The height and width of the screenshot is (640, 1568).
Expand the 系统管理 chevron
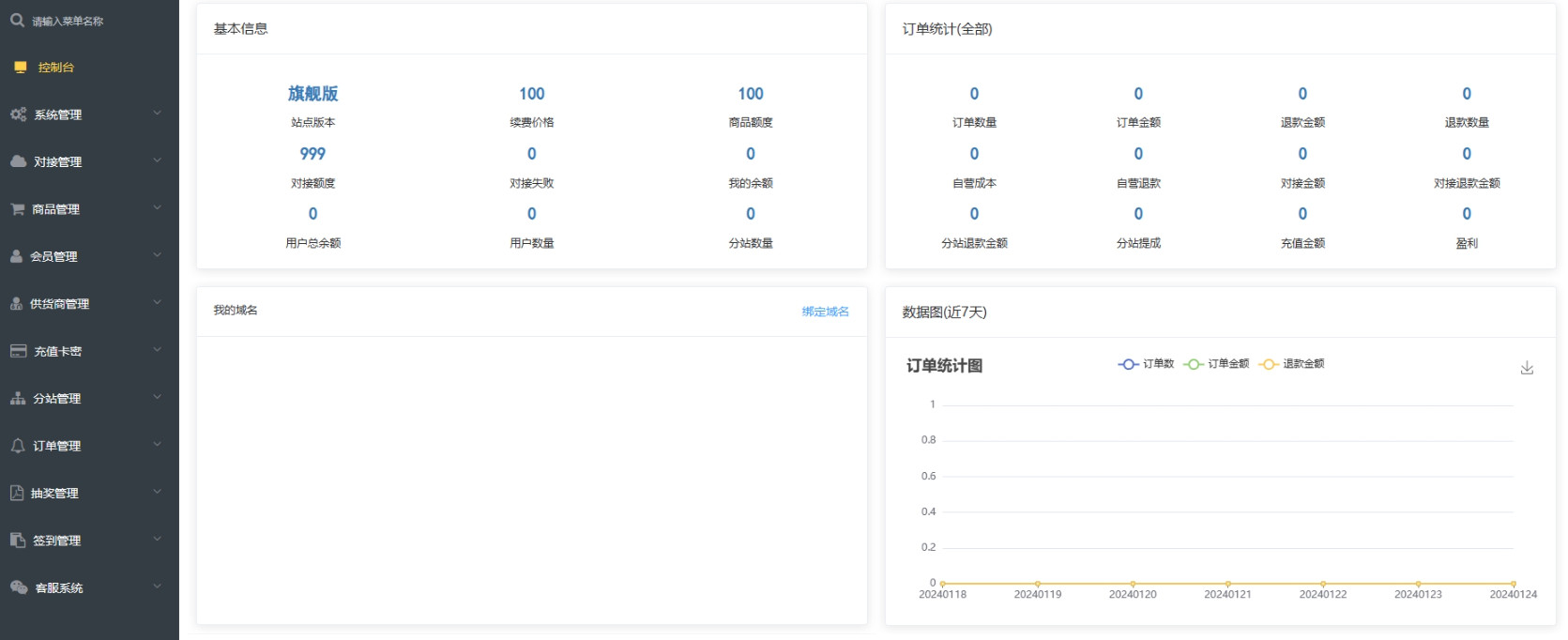[x=158, y=114]
